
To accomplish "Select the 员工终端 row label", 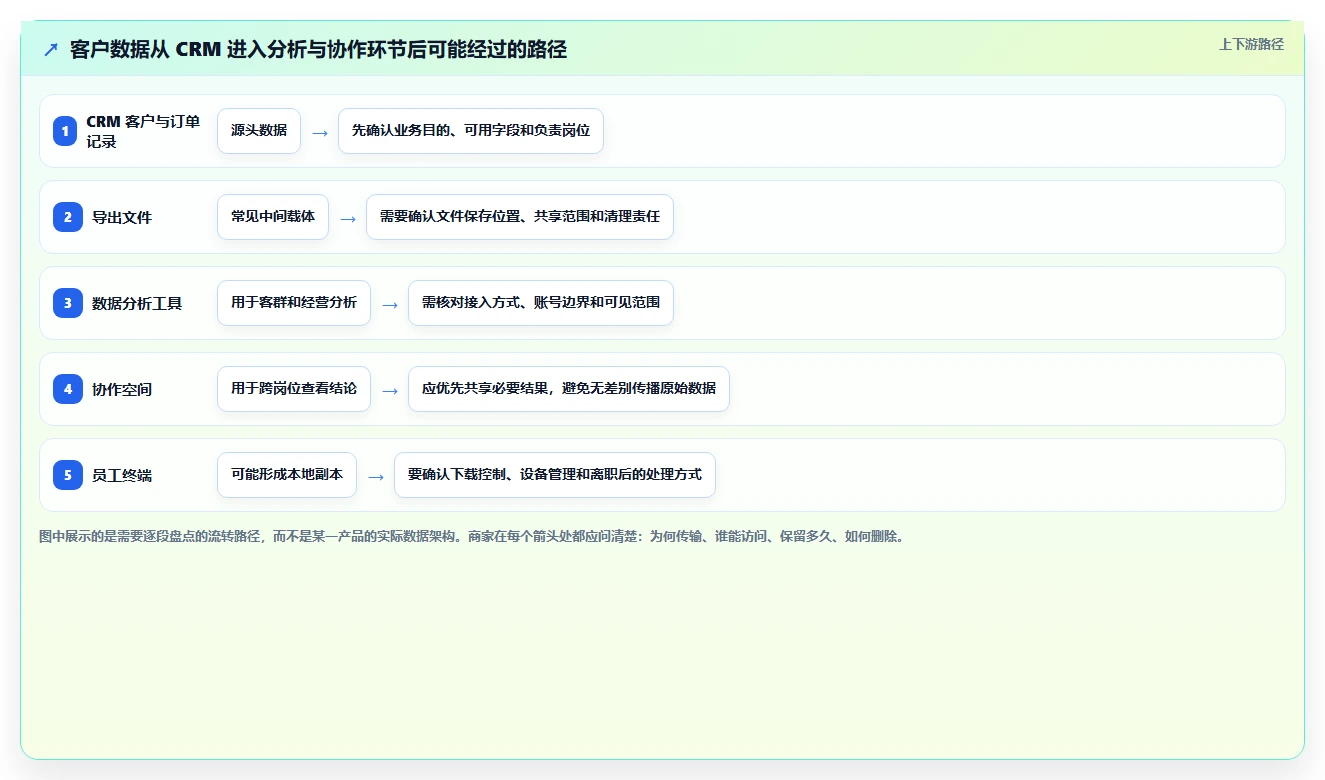I will tap(122, 475).
